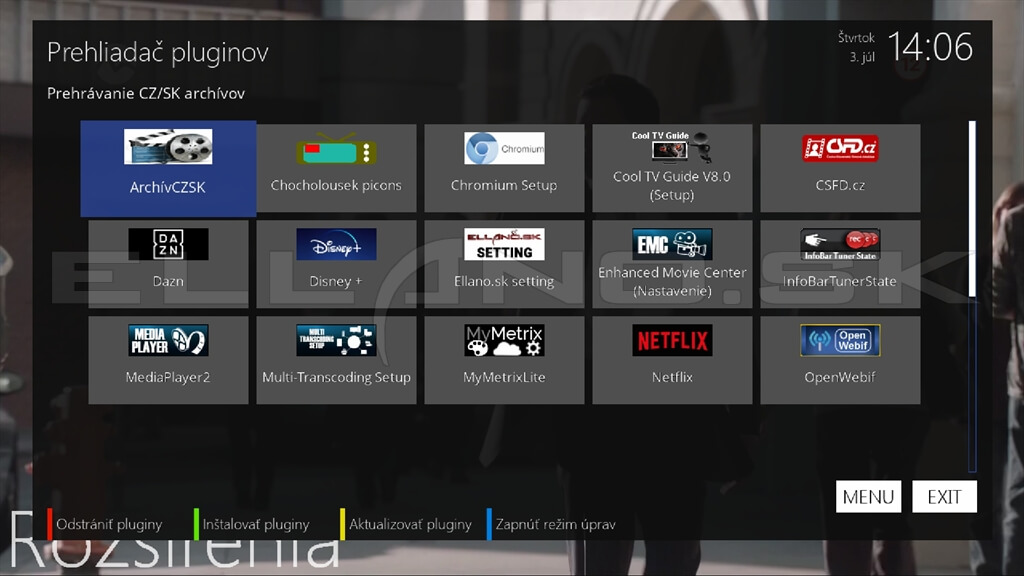
Task: Select the MyMetrixLite plugin
Action: [x=504, y=360]
